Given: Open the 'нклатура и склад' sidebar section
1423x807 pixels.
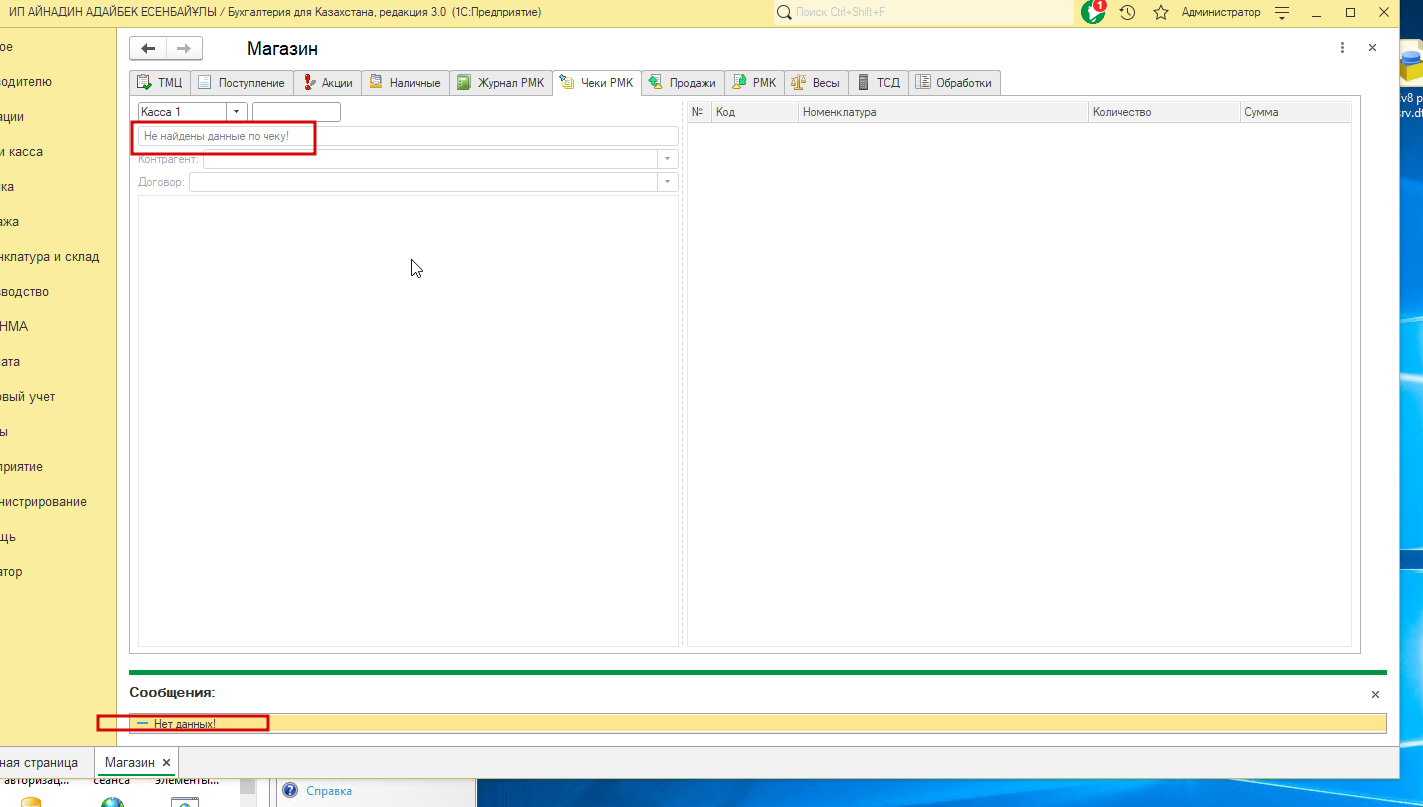Looking at the screenshot, I should click(x=50, y=257).
